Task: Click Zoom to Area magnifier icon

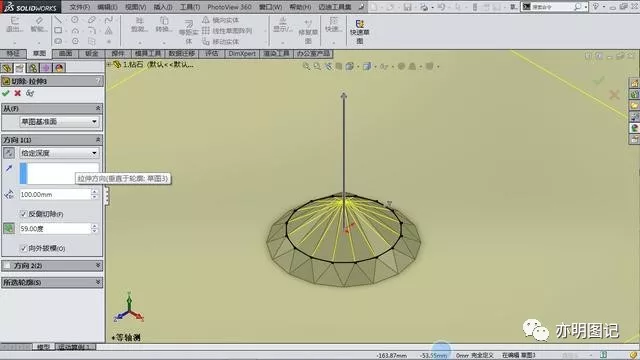Action: tap(317, 66)
